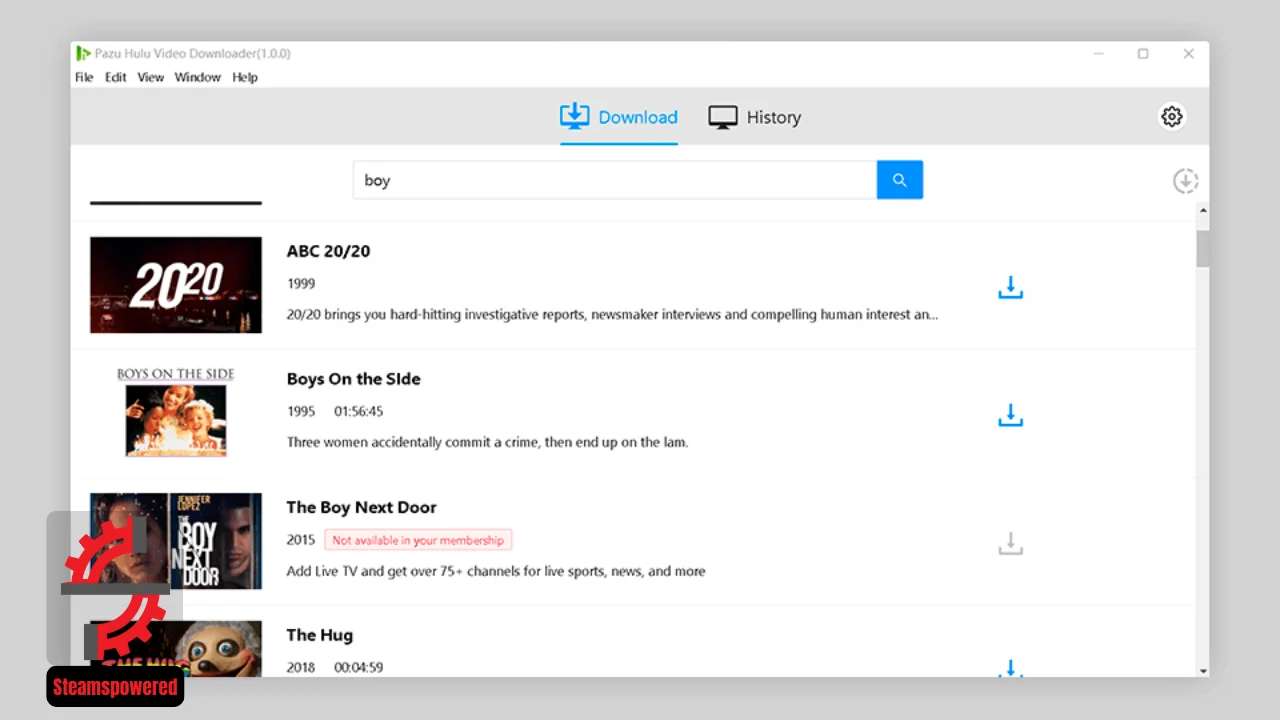Open the settings gear icon
1280x720 pixels.
(x=1172, y=117)
